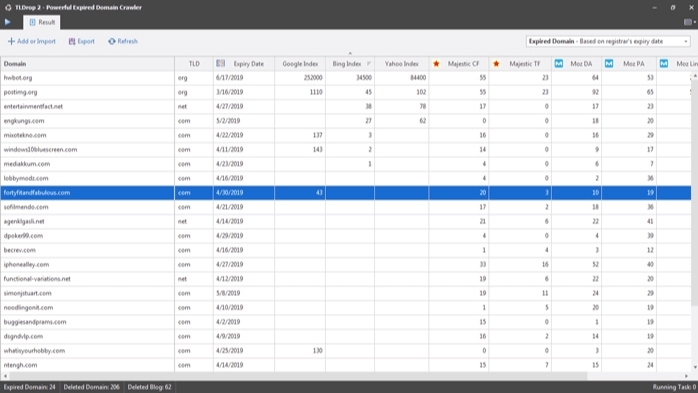Screen dimensions: 698x393
Task: Open the Expired Domain filter dropdown
Action: [608, 41]
